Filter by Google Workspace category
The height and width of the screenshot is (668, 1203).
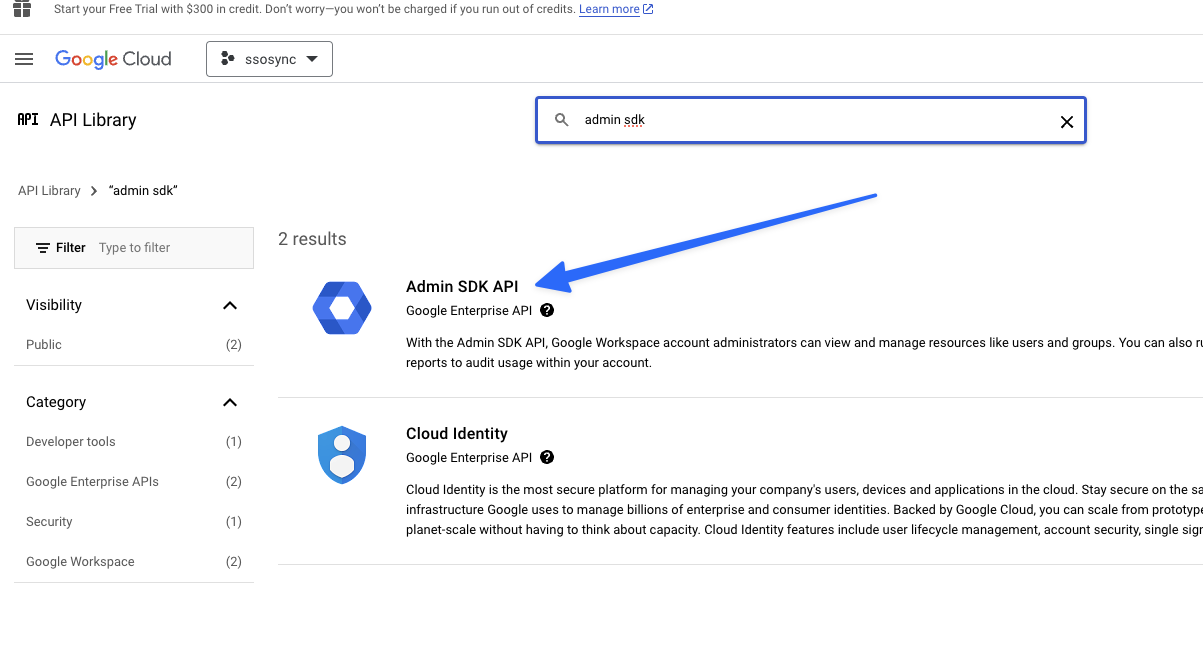click(x=134, y=561)
